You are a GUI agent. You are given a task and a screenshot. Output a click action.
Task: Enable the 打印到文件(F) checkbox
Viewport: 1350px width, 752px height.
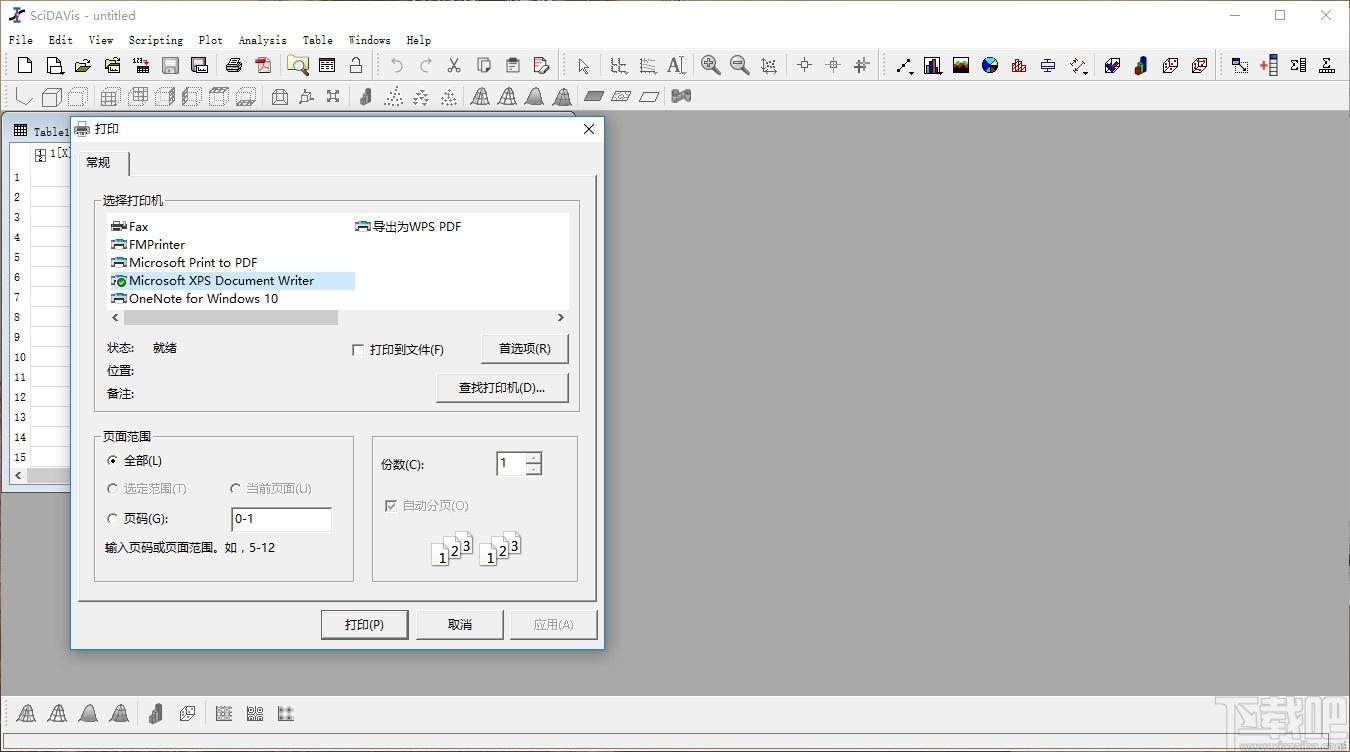358,350
